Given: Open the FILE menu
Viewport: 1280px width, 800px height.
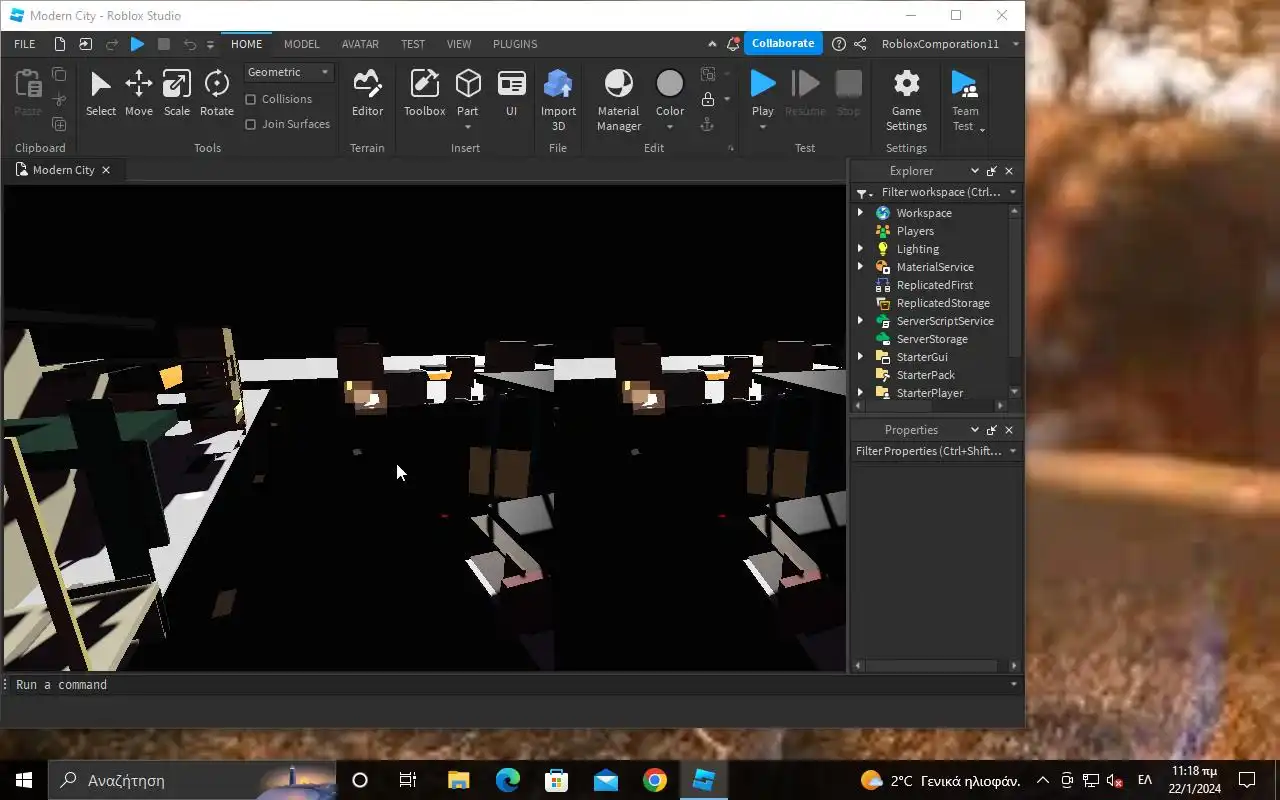Looking at the screenshot, I should pyautogui.click(x=25, y=44).
